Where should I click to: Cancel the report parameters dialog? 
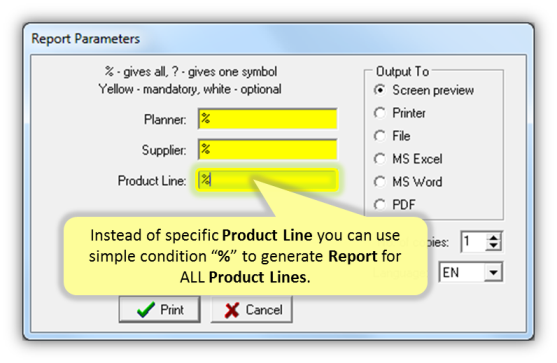(252, 310)
